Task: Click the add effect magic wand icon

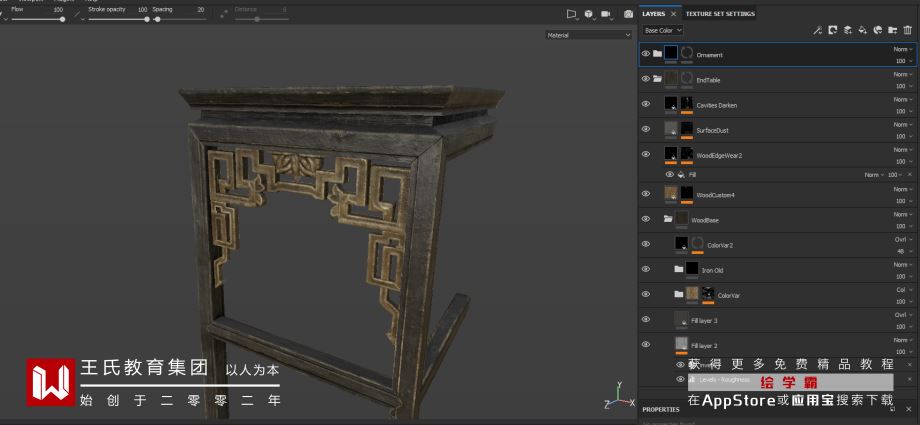Action: (817, 31)
